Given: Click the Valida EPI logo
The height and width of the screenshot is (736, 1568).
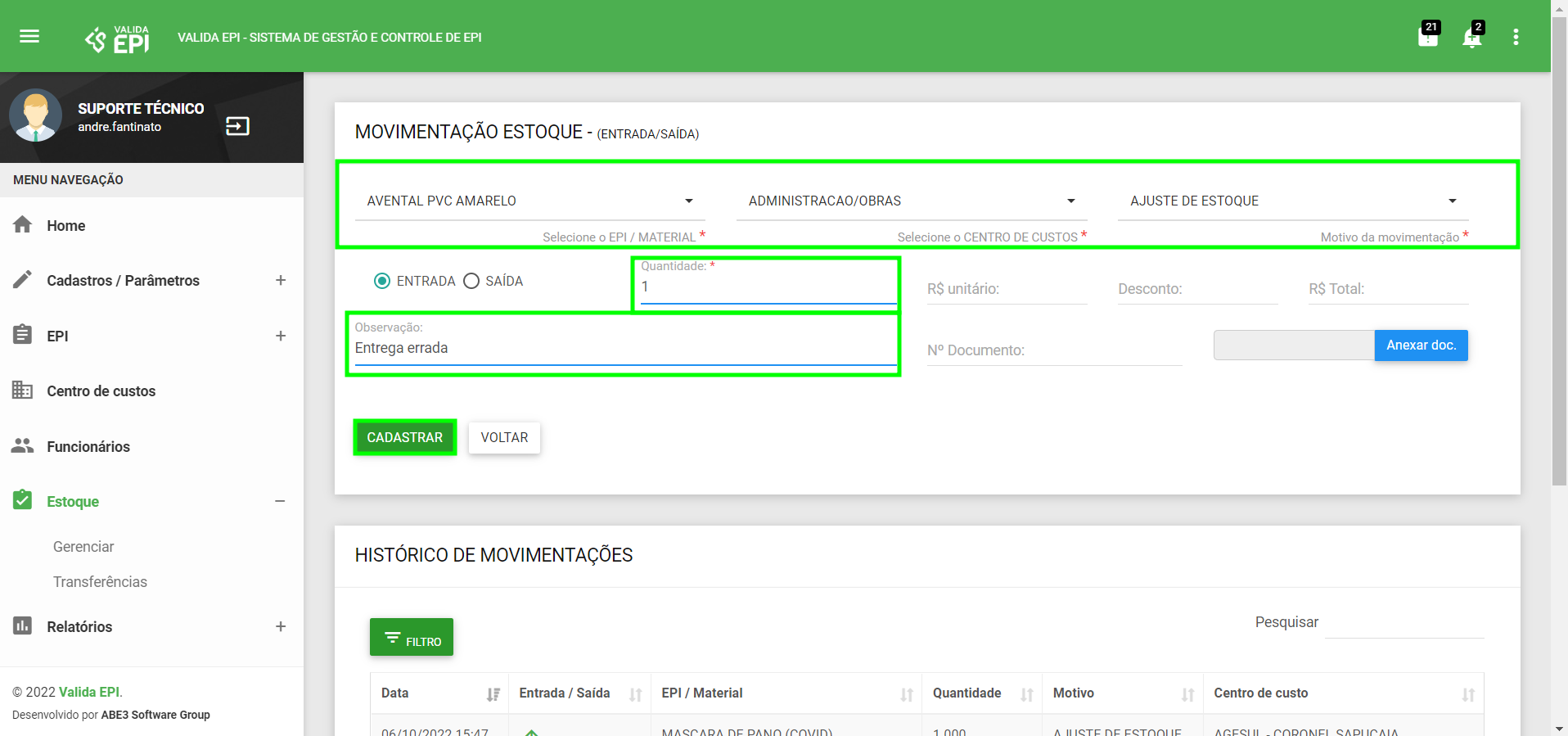Looking at the screenshot, I should coord(117,38).
